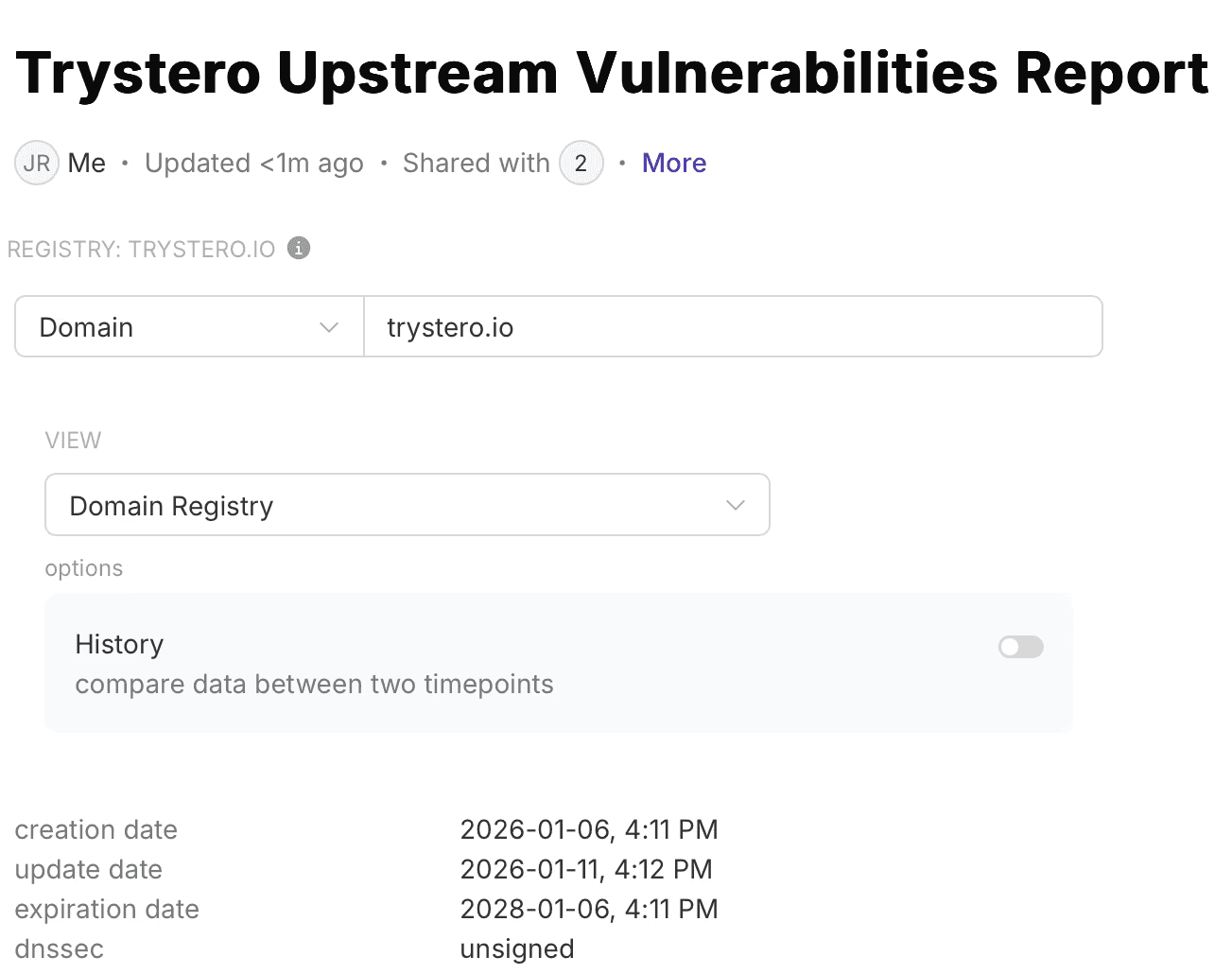Click the 'creation date' label
Screen dimensions: 1232x974
tap(96, 829)
